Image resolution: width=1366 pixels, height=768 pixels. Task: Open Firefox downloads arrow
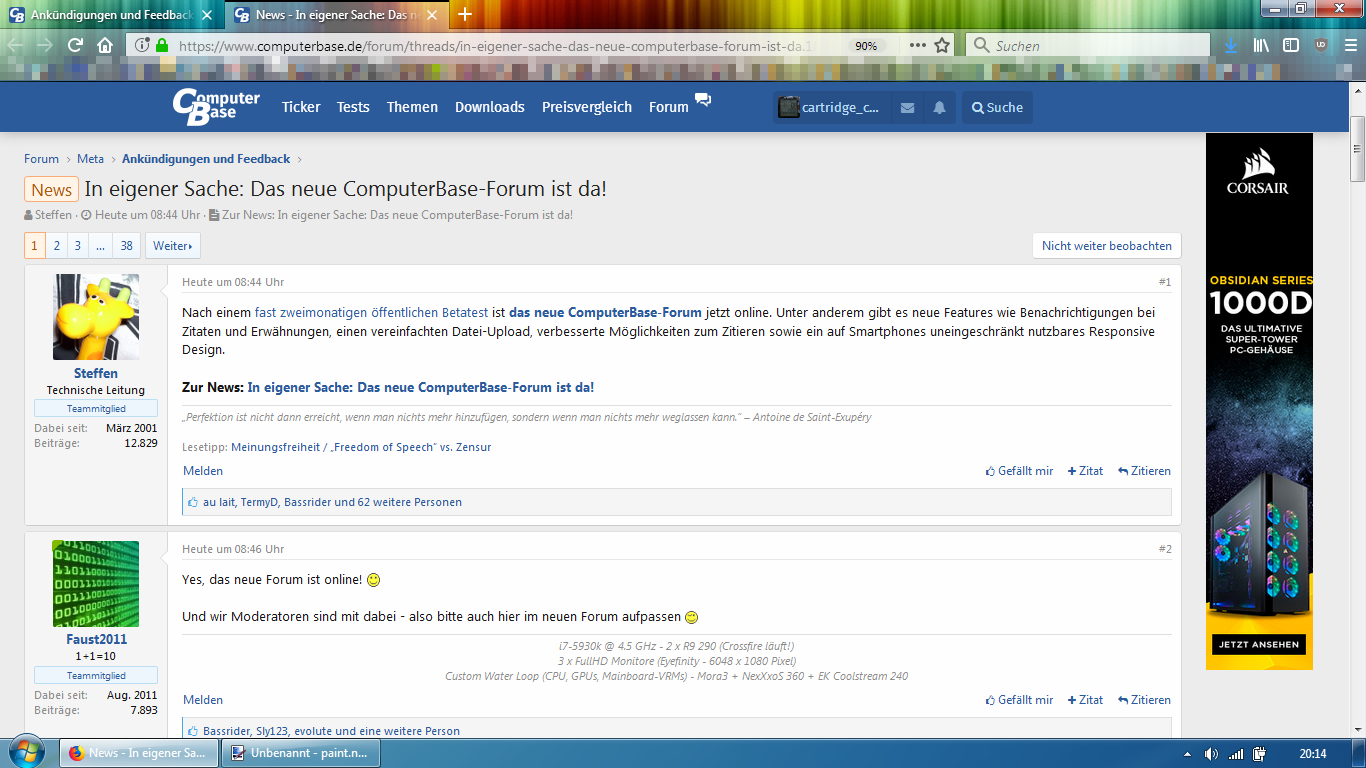tap(1231, 45)
